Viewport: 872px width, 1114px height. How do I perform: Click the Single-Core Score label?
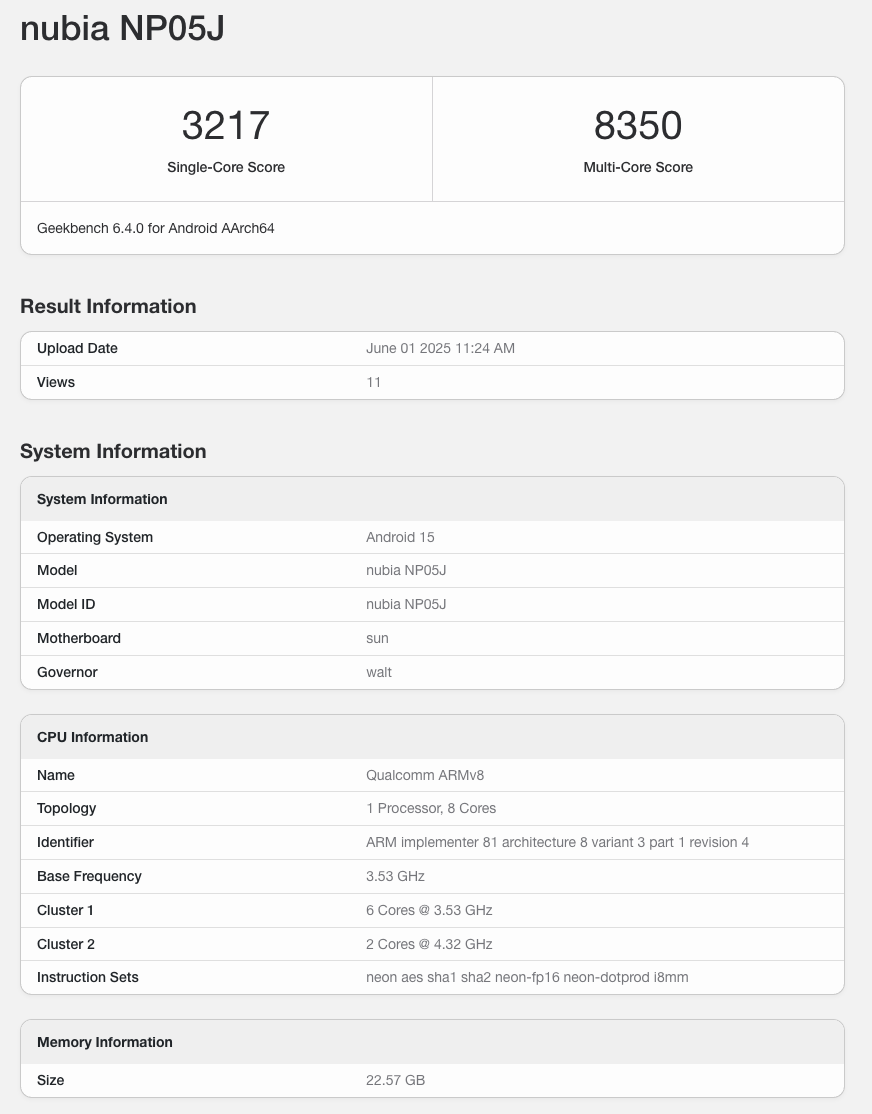[226, 167]
